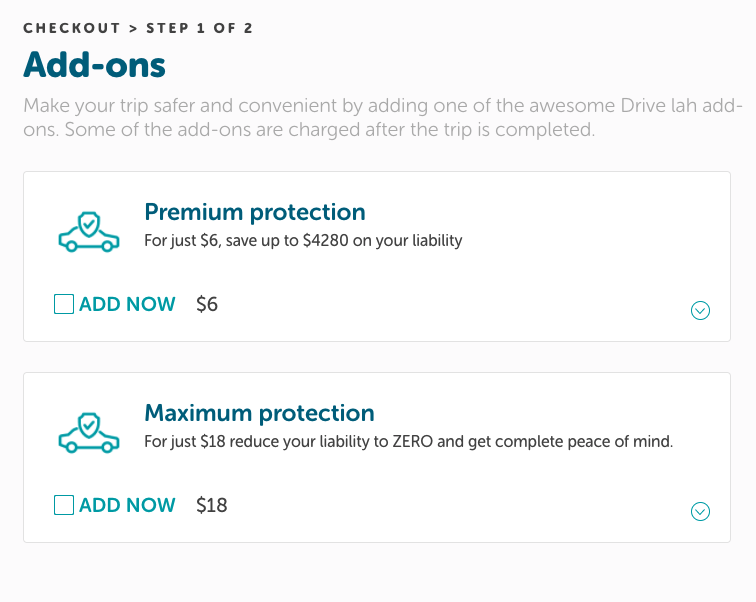This screenshot has height=602, width=756.
Task: Click the Drive lah add-ons intro paragraph
Action: click(382, 118)
